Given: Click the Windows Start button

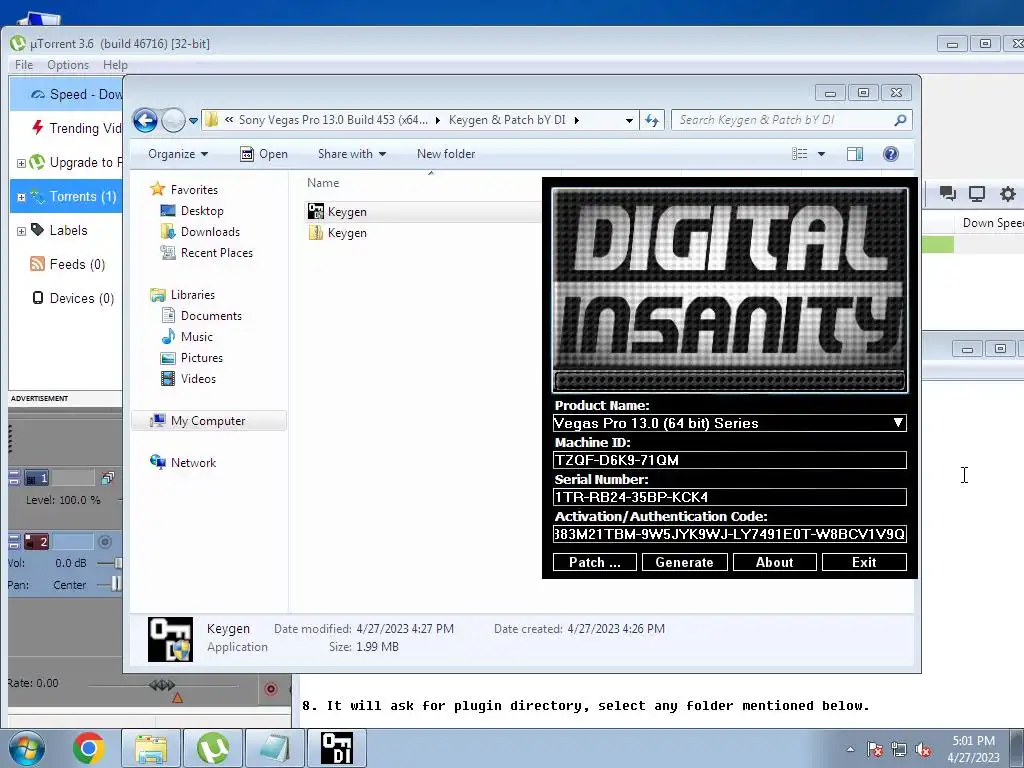Looking at the screenshot, I should tap(27, 748).
